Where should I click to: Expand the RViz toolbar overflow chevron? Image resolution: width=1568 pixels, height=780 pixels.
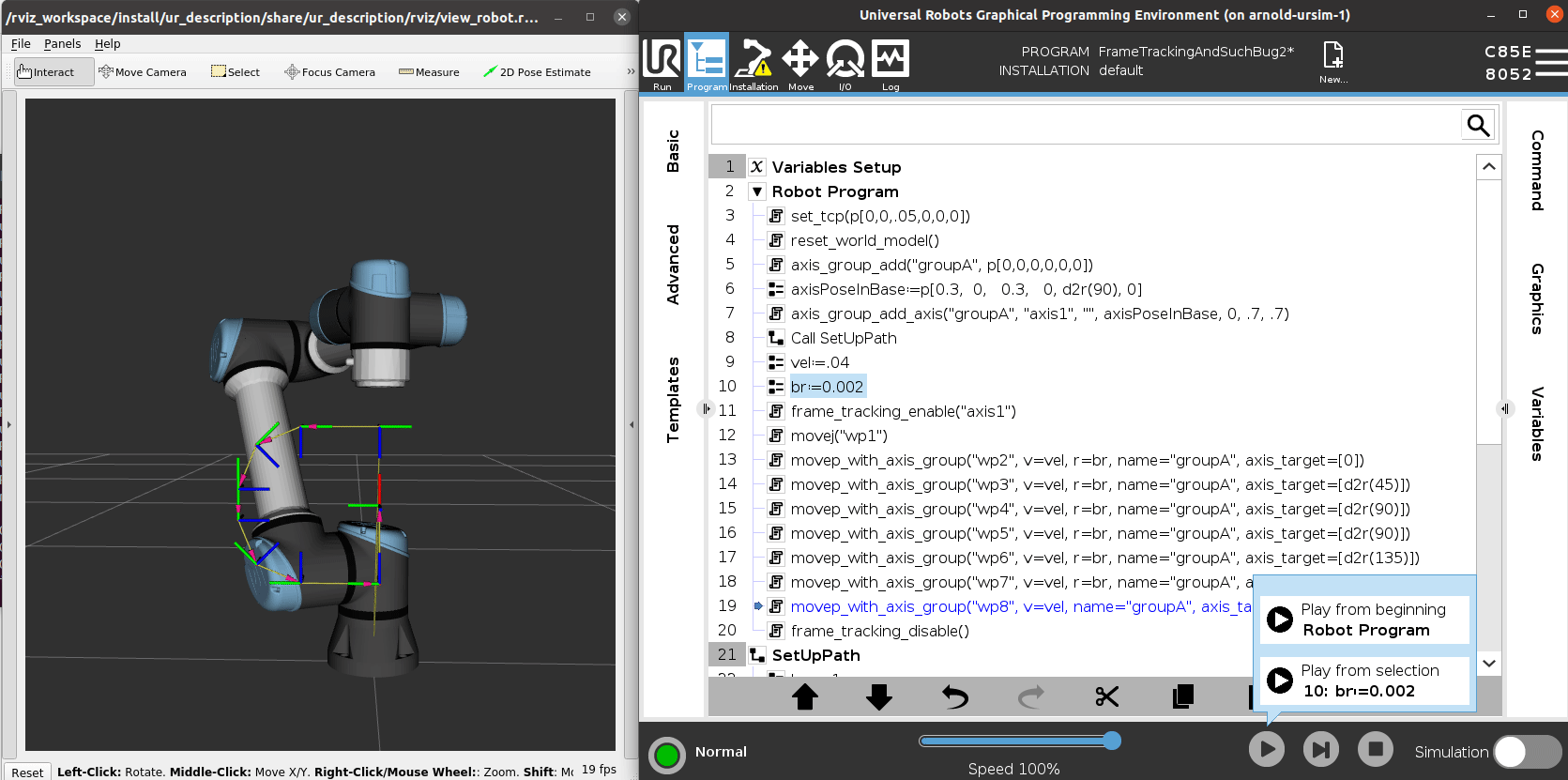631,71
